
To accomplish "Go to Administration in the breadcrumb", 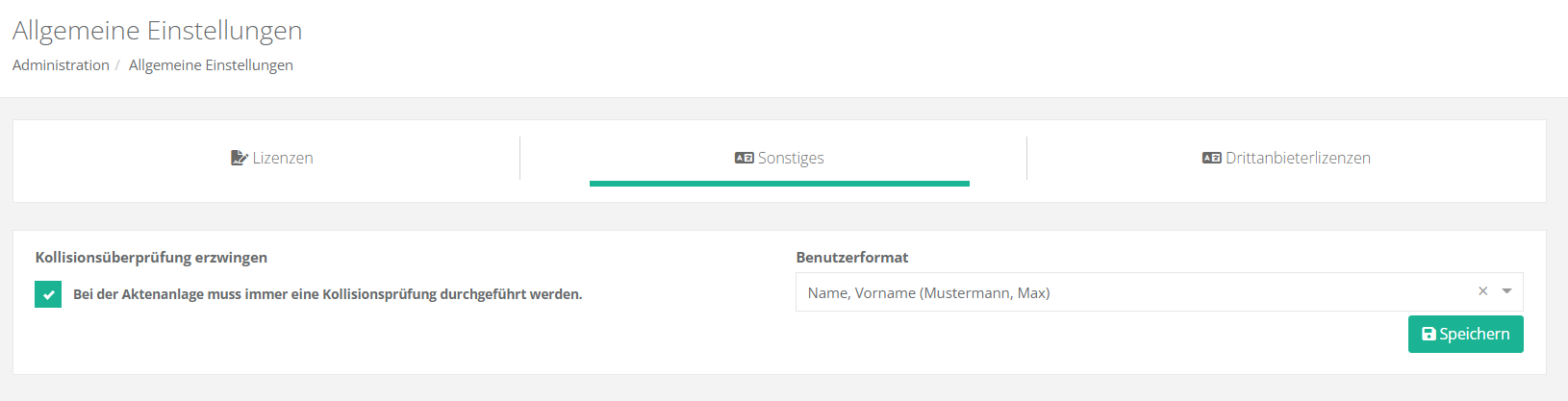I will click(x=61, y=65).
